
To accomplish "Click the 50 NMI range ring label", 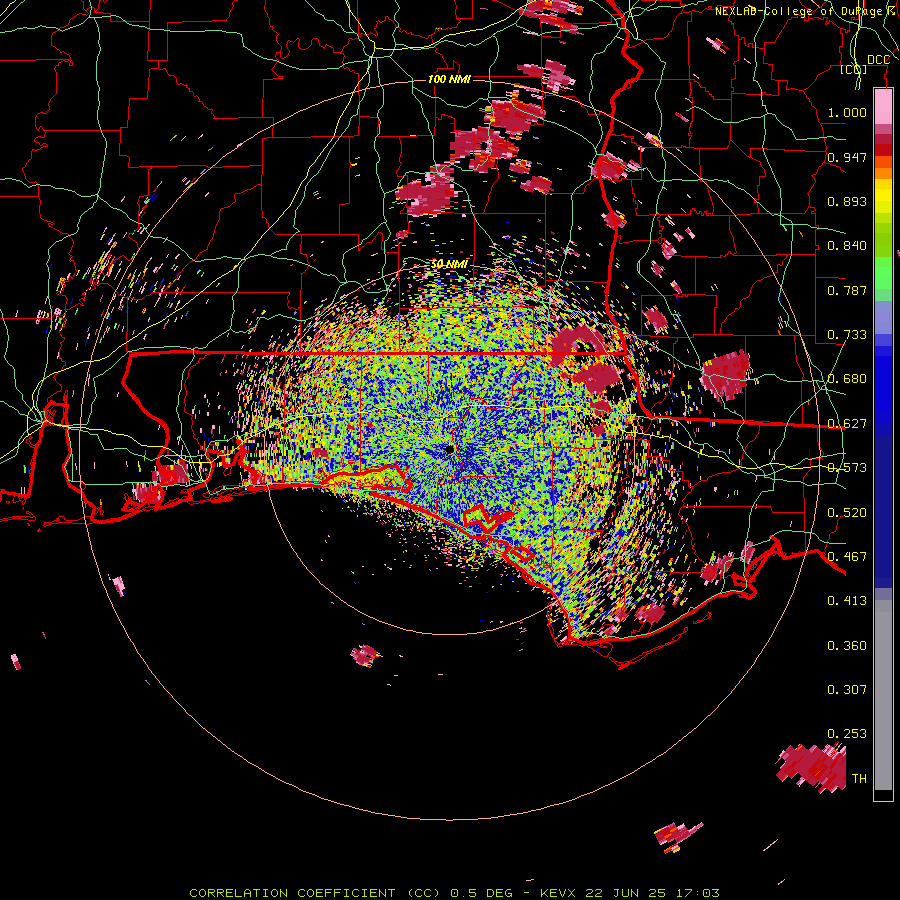I will [449, 264].
